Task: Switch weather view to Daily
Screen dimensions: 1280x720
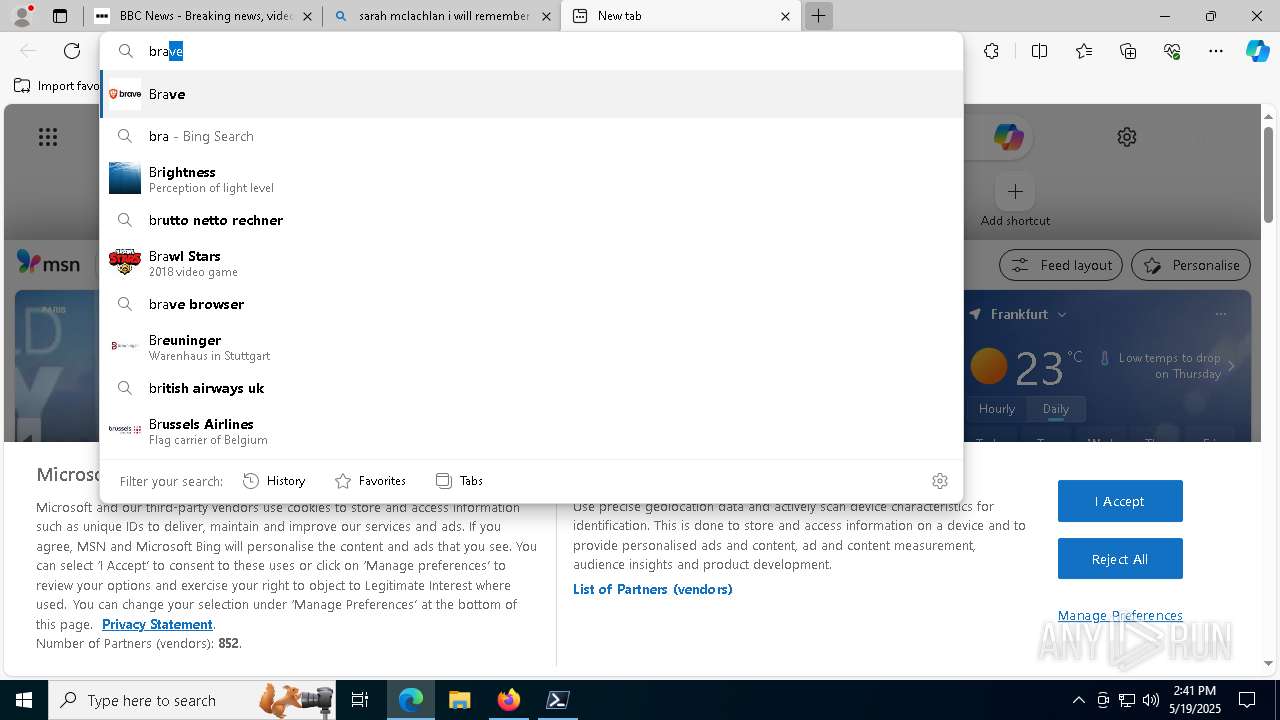Action: click(x=1056, y=409)
